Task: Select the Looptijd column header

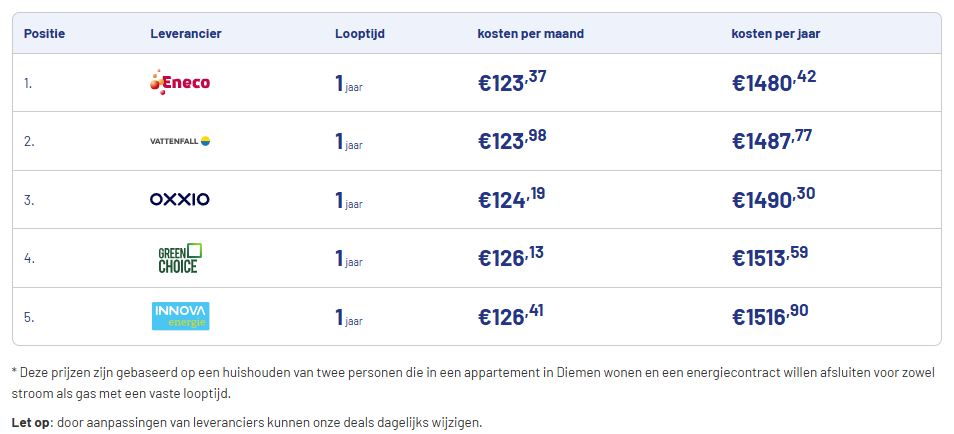Action: 360,34
